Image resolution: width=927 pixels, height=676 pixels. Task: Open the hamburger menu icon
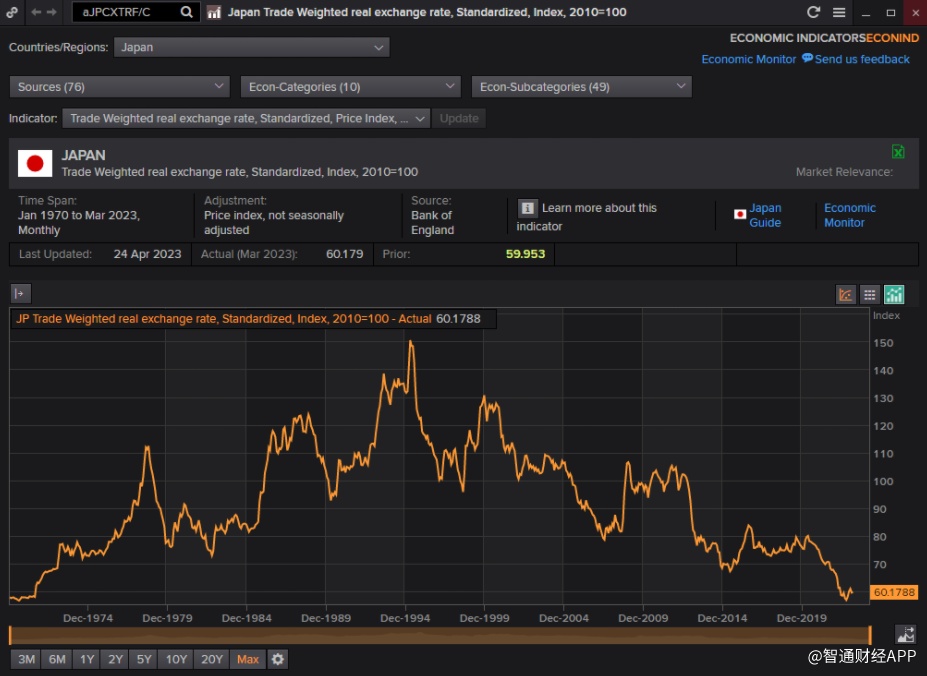839,12
